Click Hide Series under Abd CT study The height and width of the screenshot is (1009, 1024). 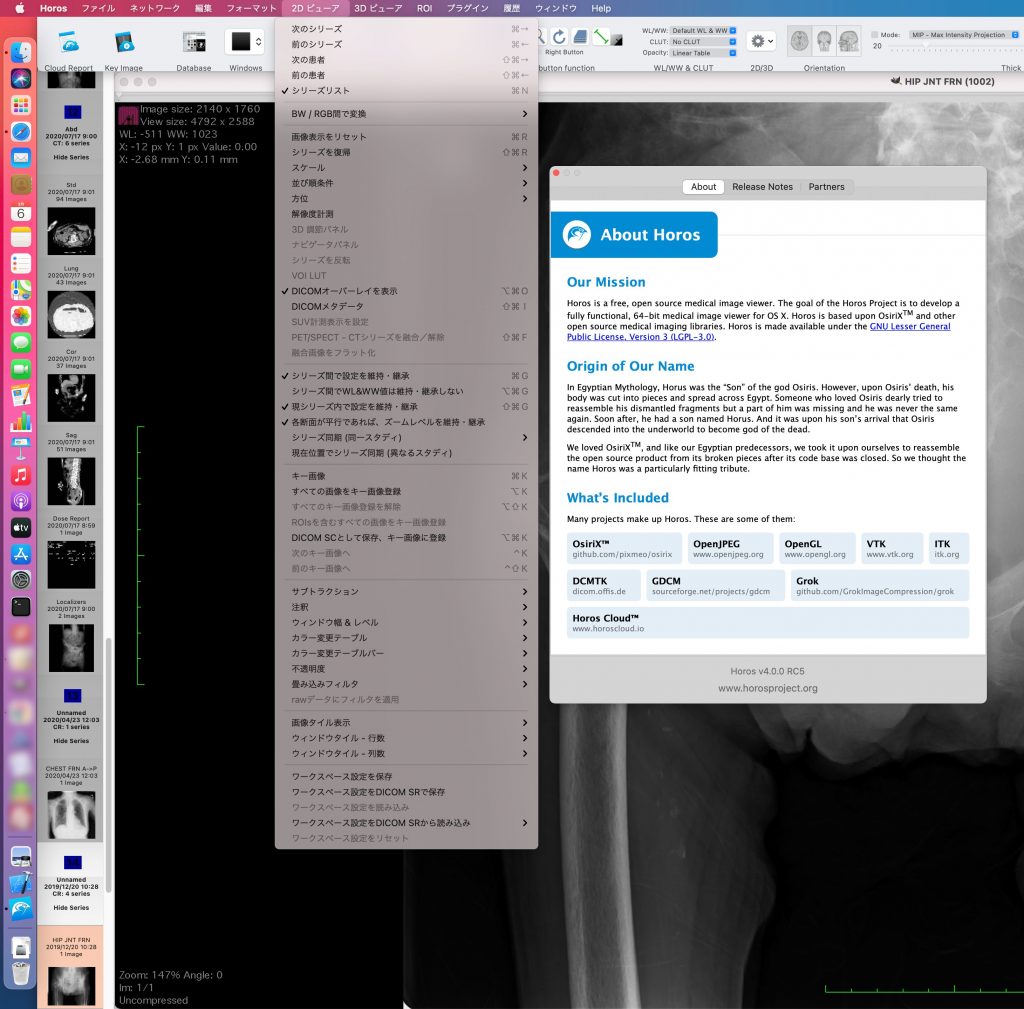71,157
